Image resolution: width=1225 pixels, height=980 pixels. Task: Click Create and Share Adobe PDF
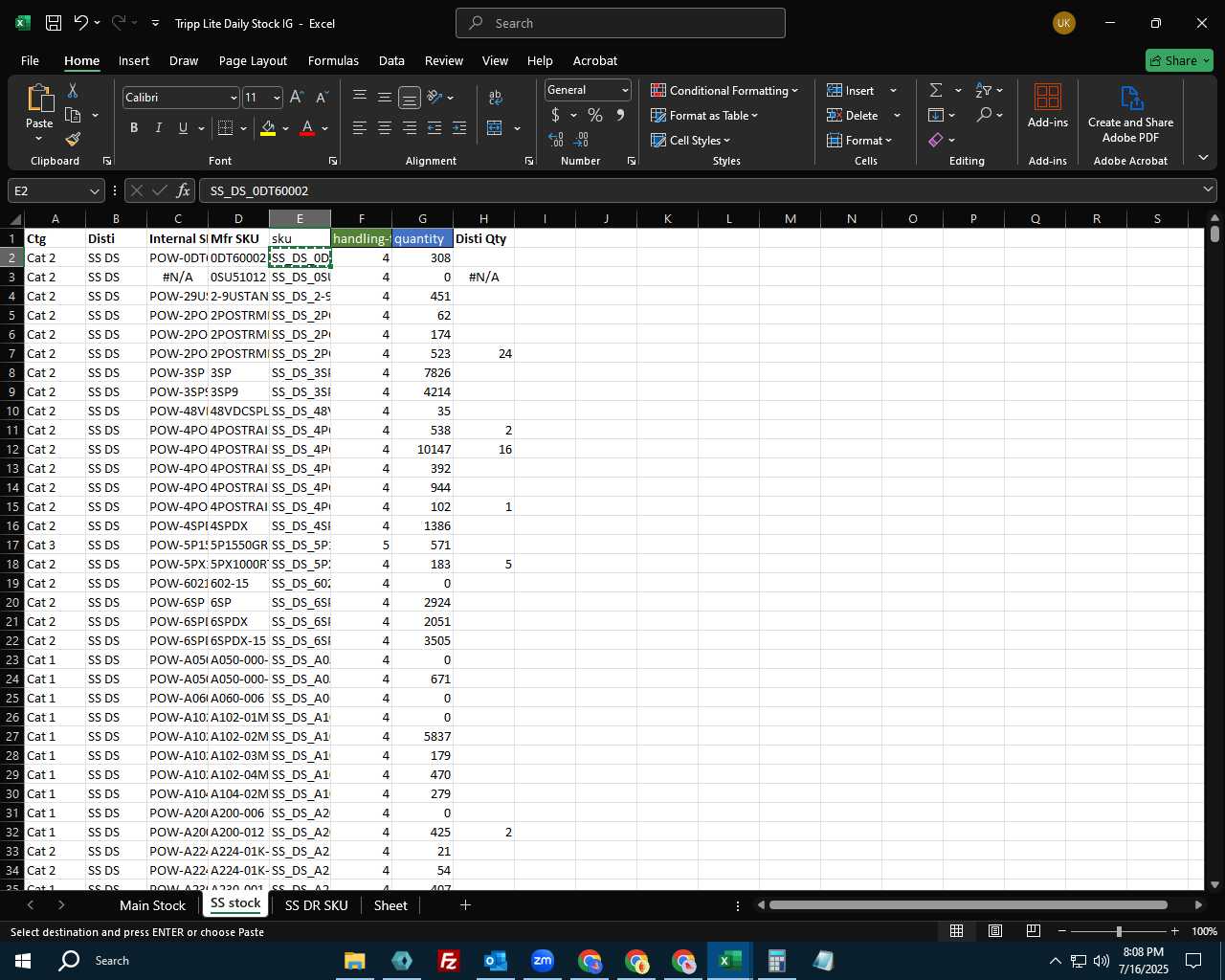pos(1130,114)
